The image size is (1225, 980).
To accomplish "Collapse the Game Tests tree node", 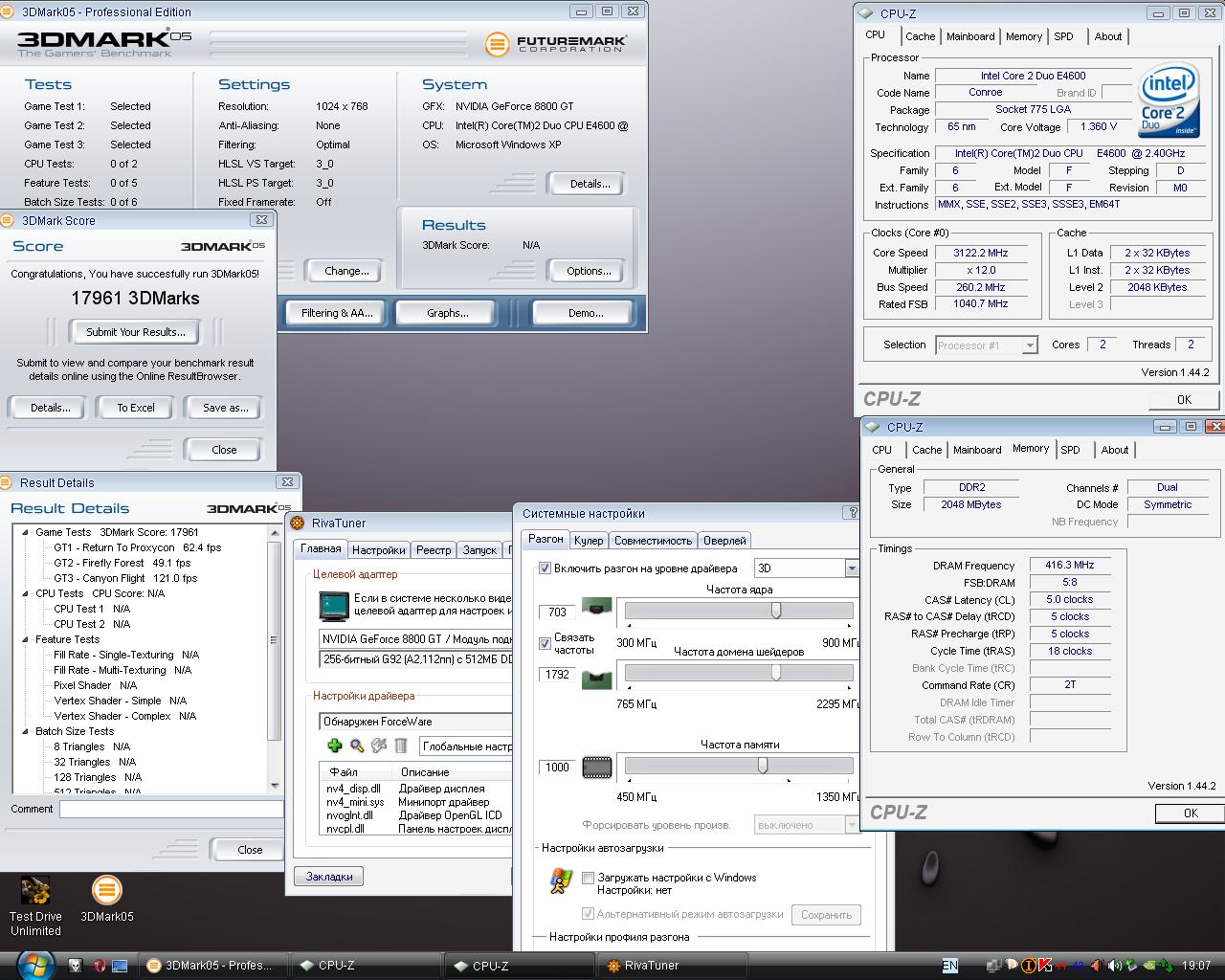I will click(x=26, y=532).
